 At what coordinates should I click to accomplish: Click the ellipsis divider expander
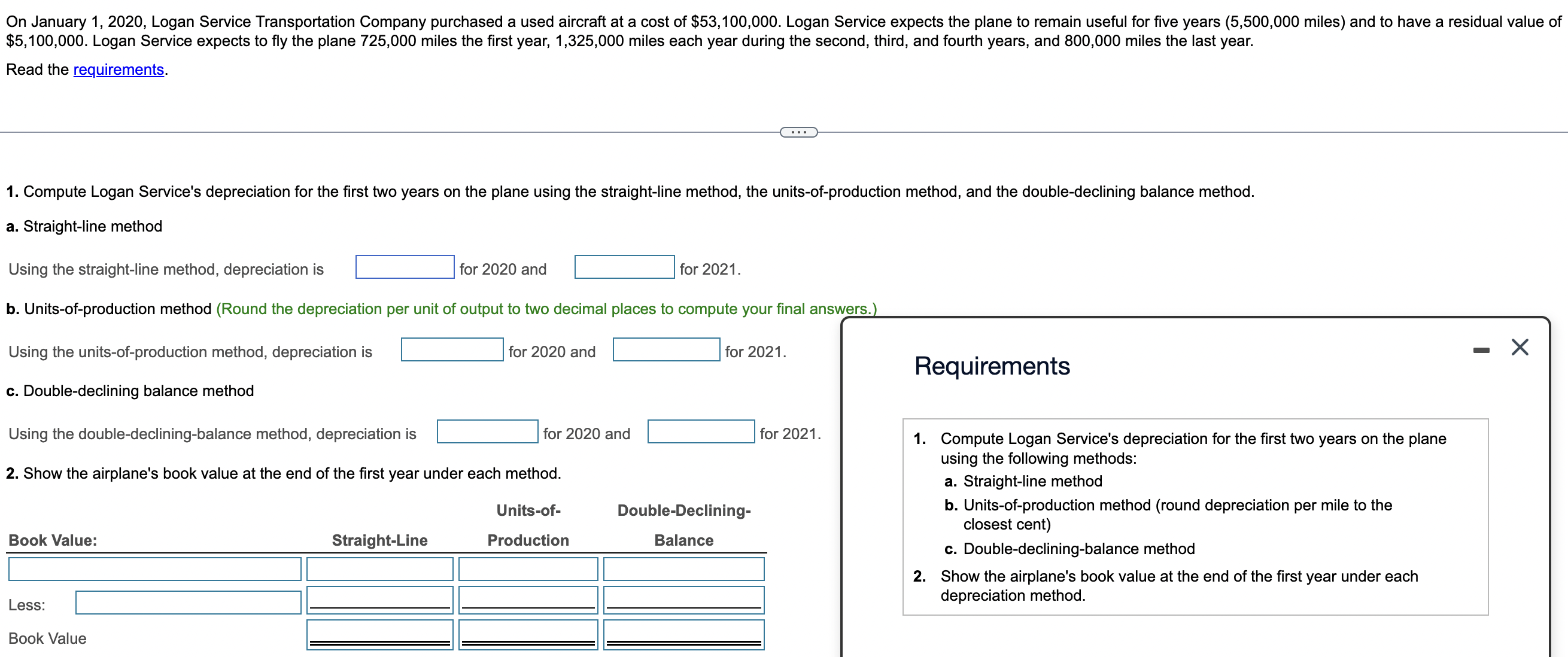pyautogui.click(x=798, y=132)
